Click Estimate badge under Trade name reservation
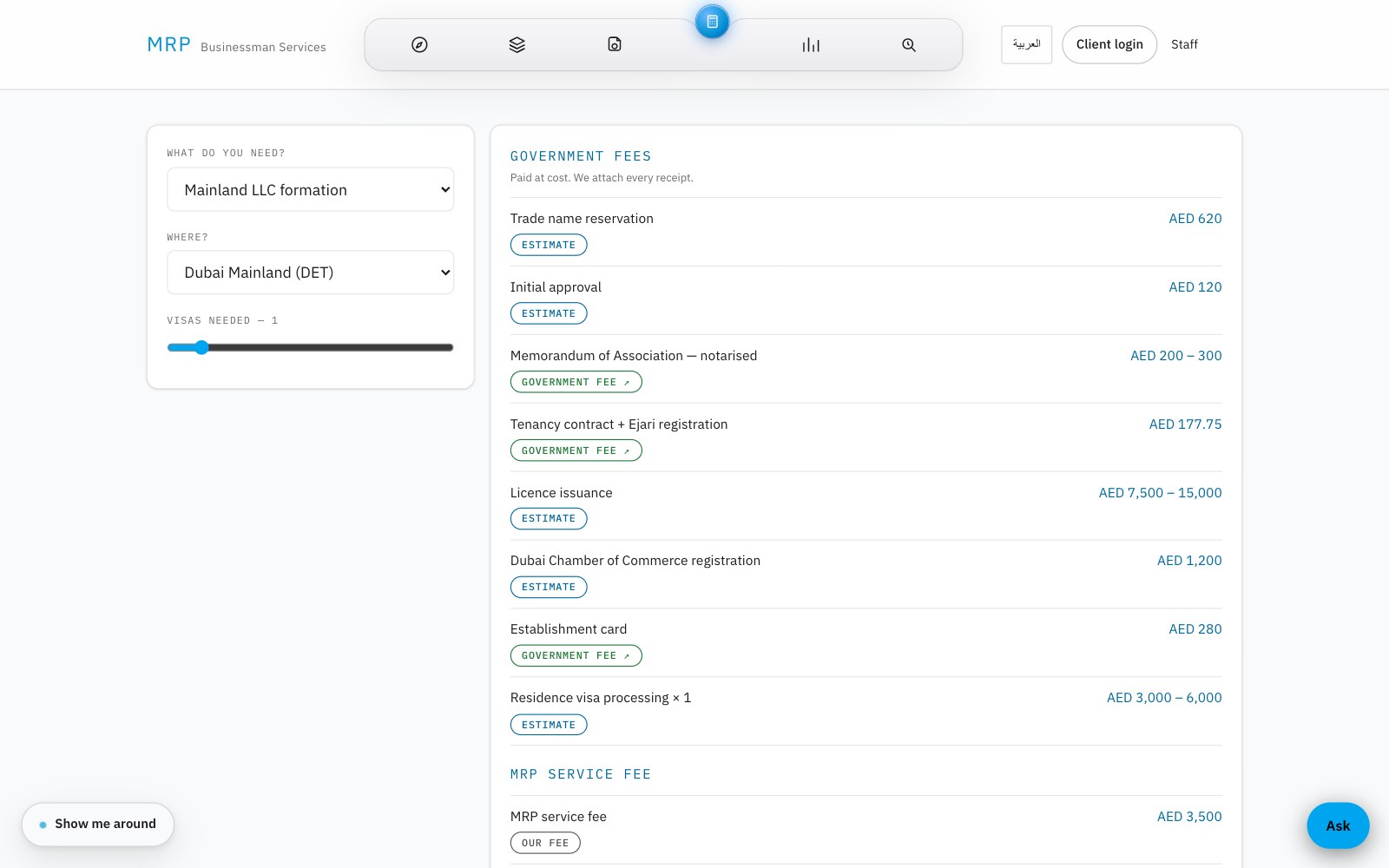Viewport: 1389px width, 868px height. click(x=549, y=245)
